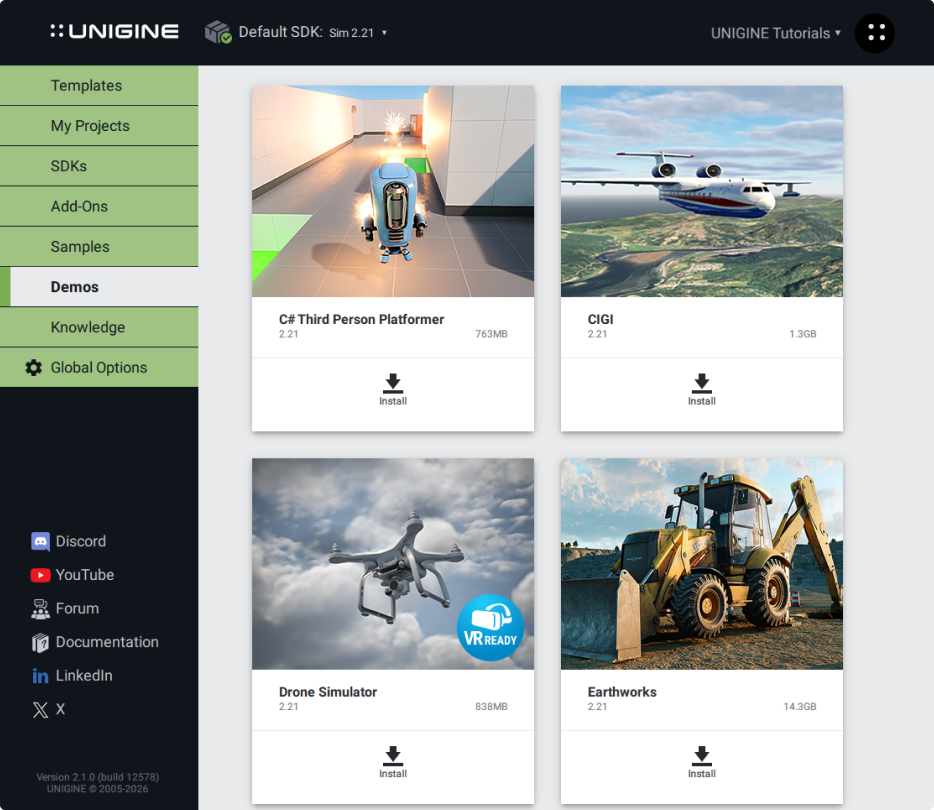This screenshot has height=810, width=934.
Task: Click the Forum icon
Action: click(x=40, y=609)
